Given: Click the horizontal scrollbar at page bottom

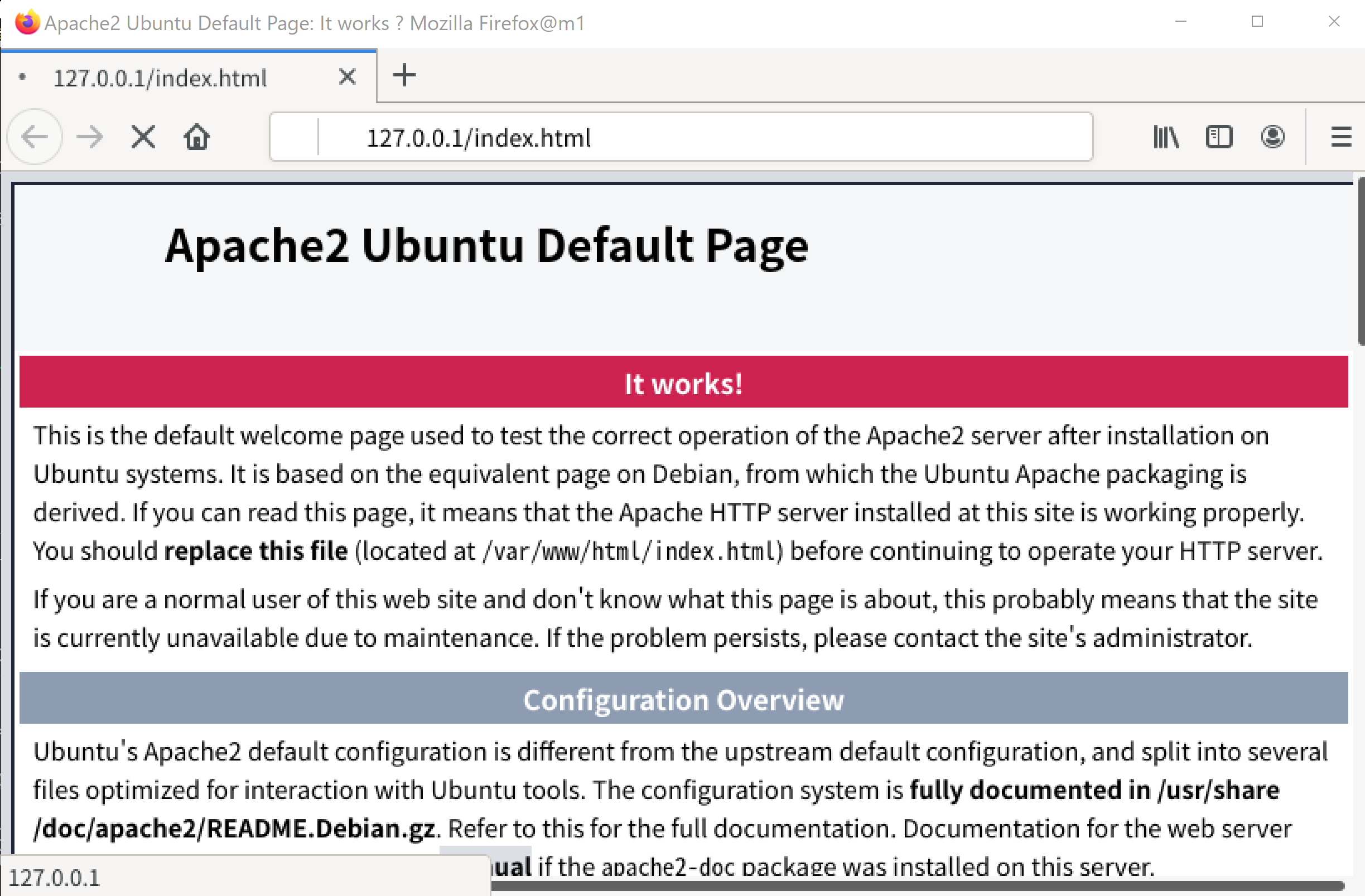Looking at the screenshot, I should coord(918,885).
